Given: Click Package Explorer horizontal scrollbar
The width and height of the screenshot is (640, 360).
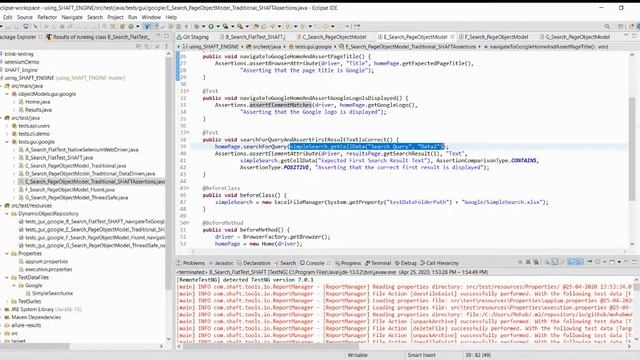Looking at the screenshot, I should coord(35,347).
